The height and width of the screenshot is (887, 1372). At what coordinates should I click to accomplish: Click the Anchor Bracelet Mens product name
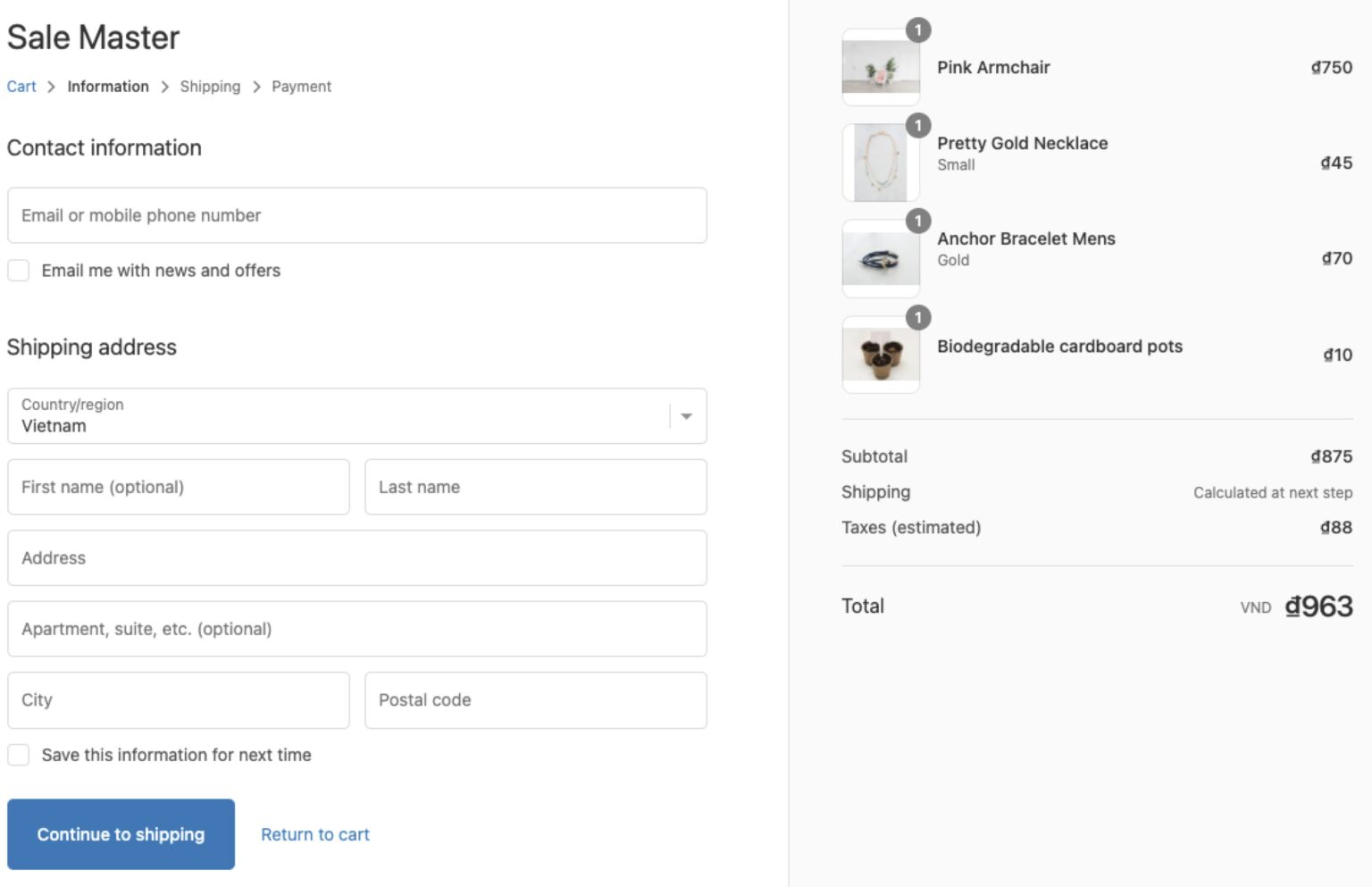pyautogui.click(x=1025, y=238)
